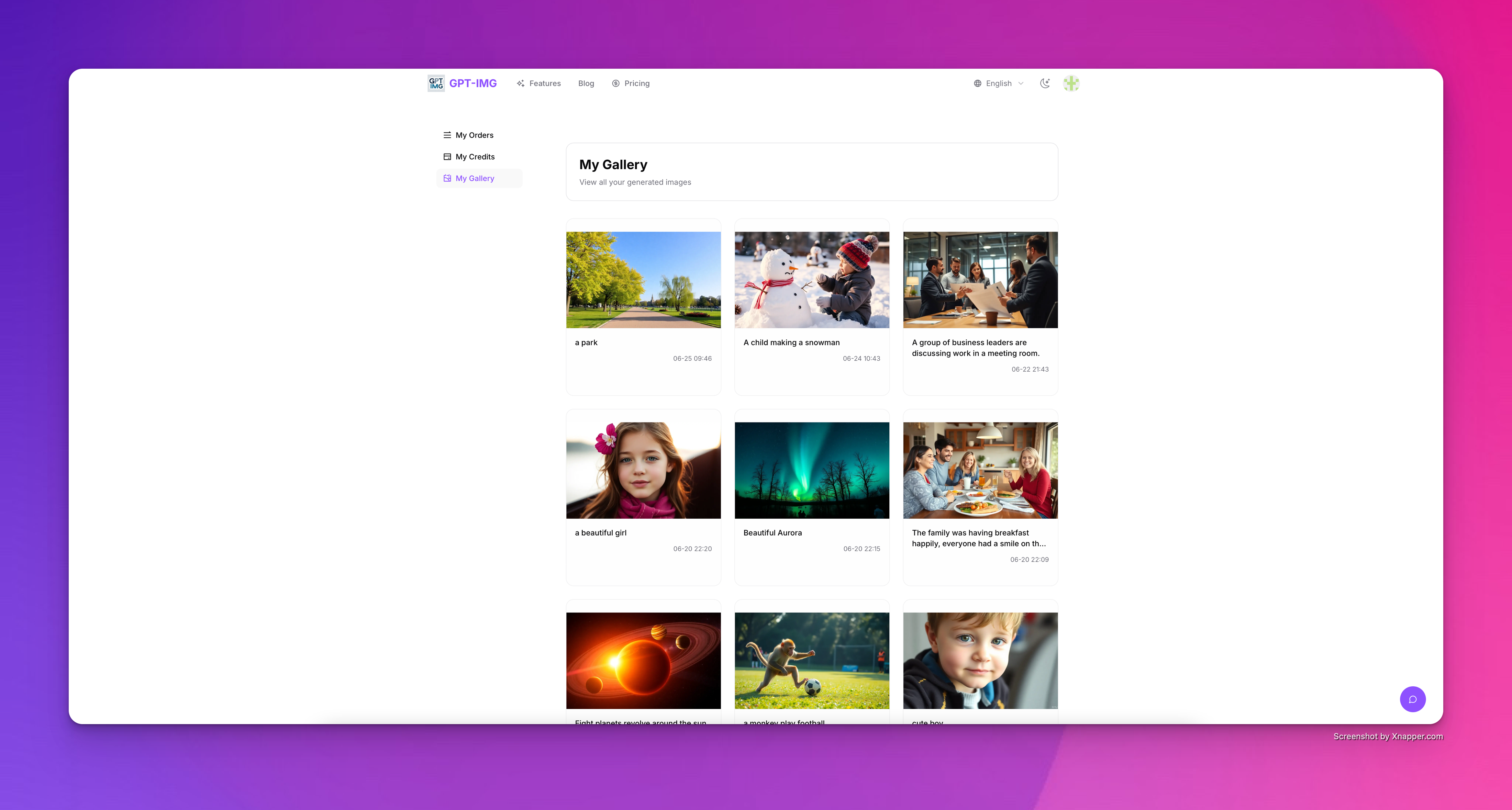Image resolution: width=1512 pixels, height=810 pixels.
Task: Open the park image thumbnail
Action: tap(643, 280)
